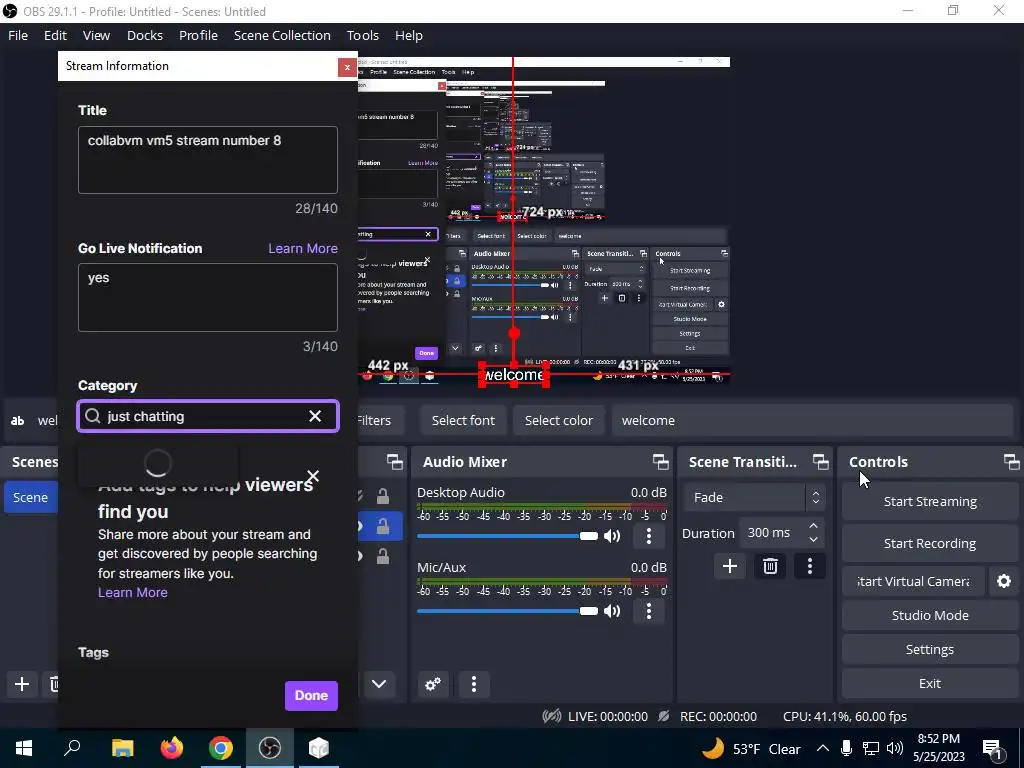Click the Exit button
Image resolution: width=1024 pixels, height=768 pixels.
(x=930, y=683)
